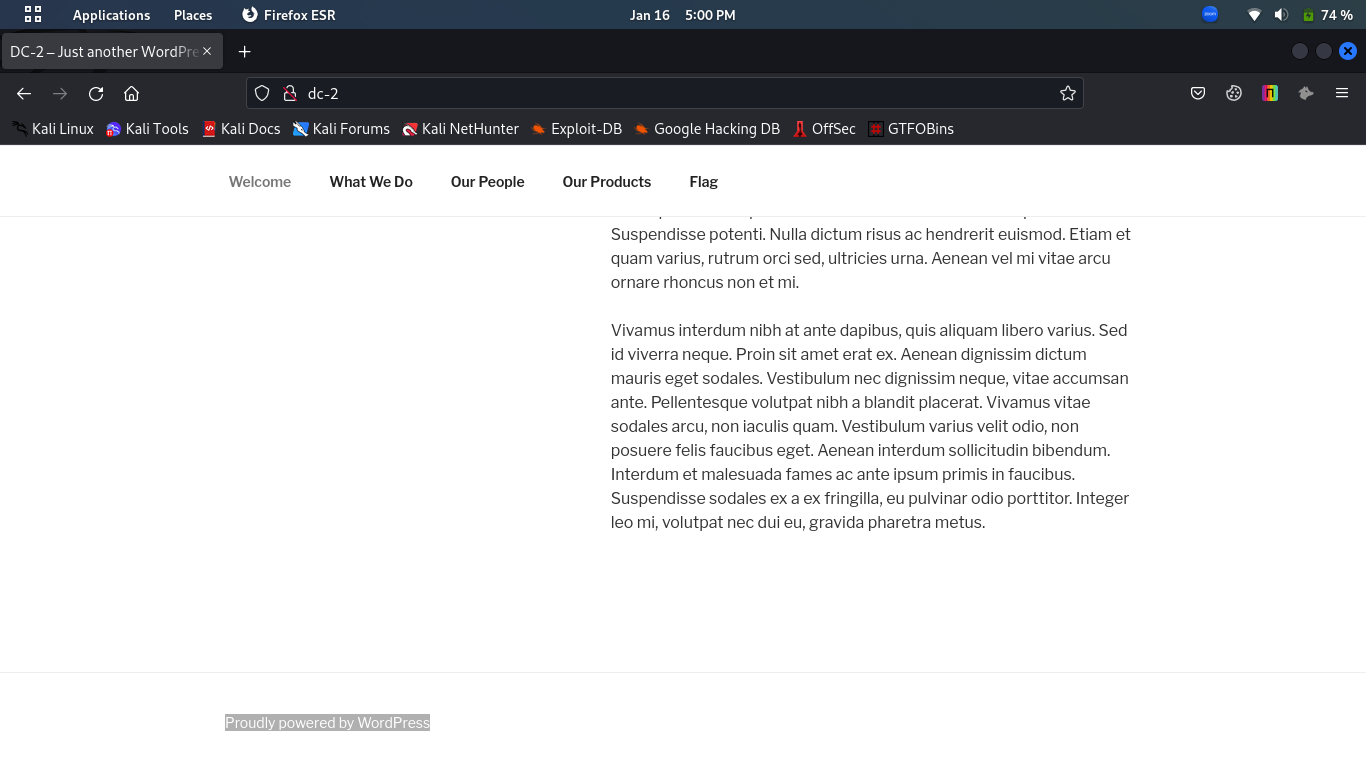This screenshot has width=1366, height=768.
Task: Open a new tab with the plus button
Action: (x=244, y=51)
